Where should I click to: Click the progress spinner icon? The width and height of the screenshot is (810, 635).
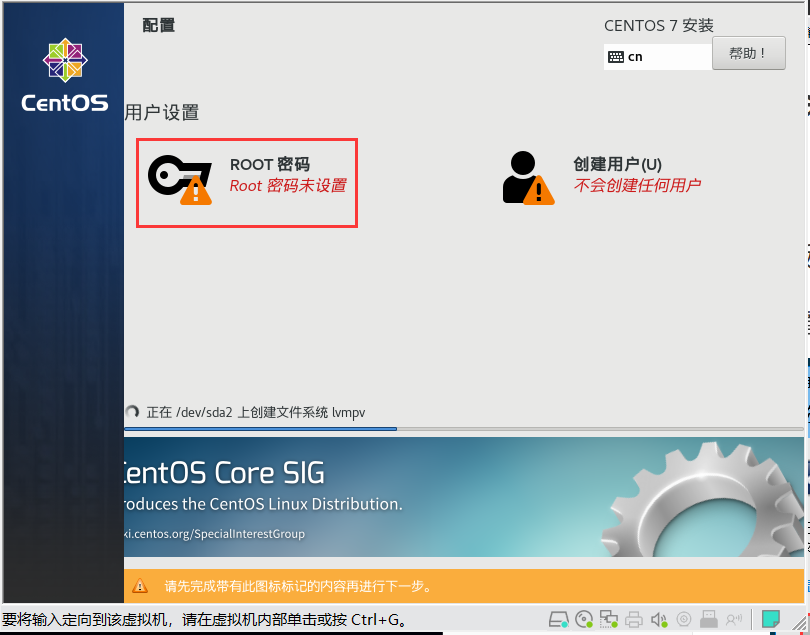[x=132, y=412]
